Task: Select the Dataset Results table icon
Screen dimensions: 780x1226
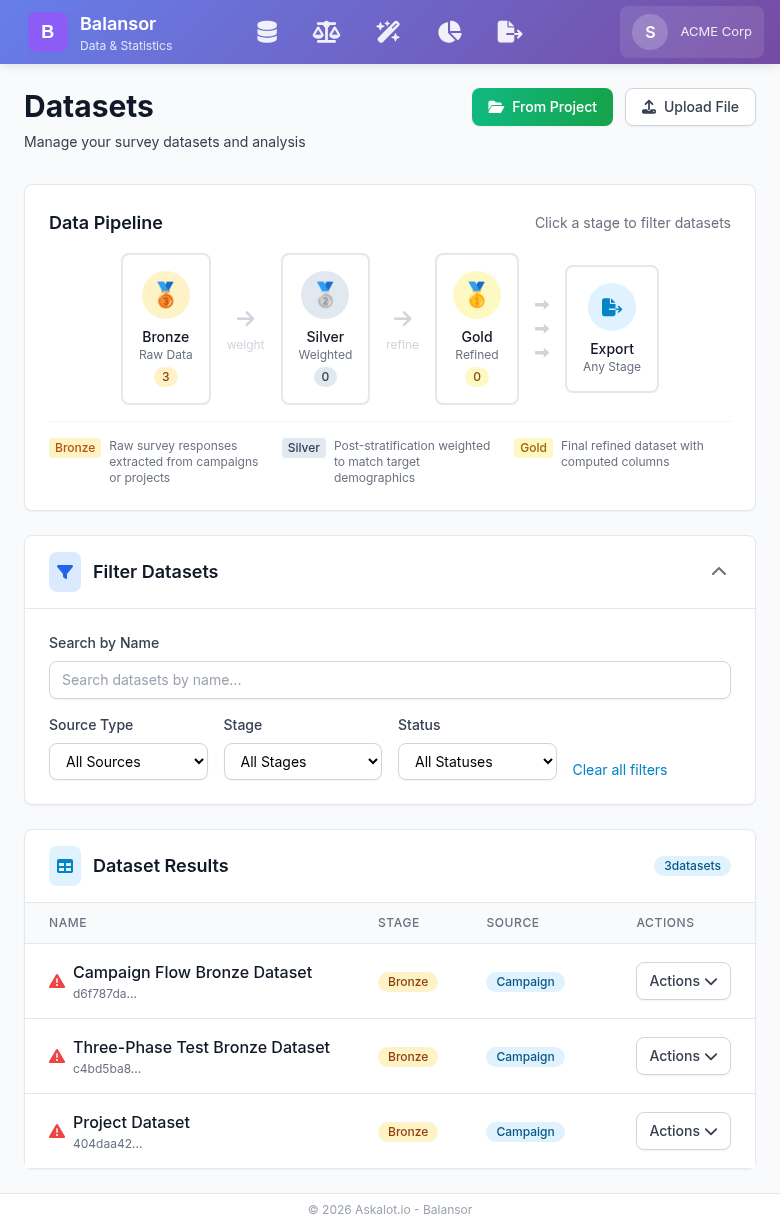Action: click(65, 866)
